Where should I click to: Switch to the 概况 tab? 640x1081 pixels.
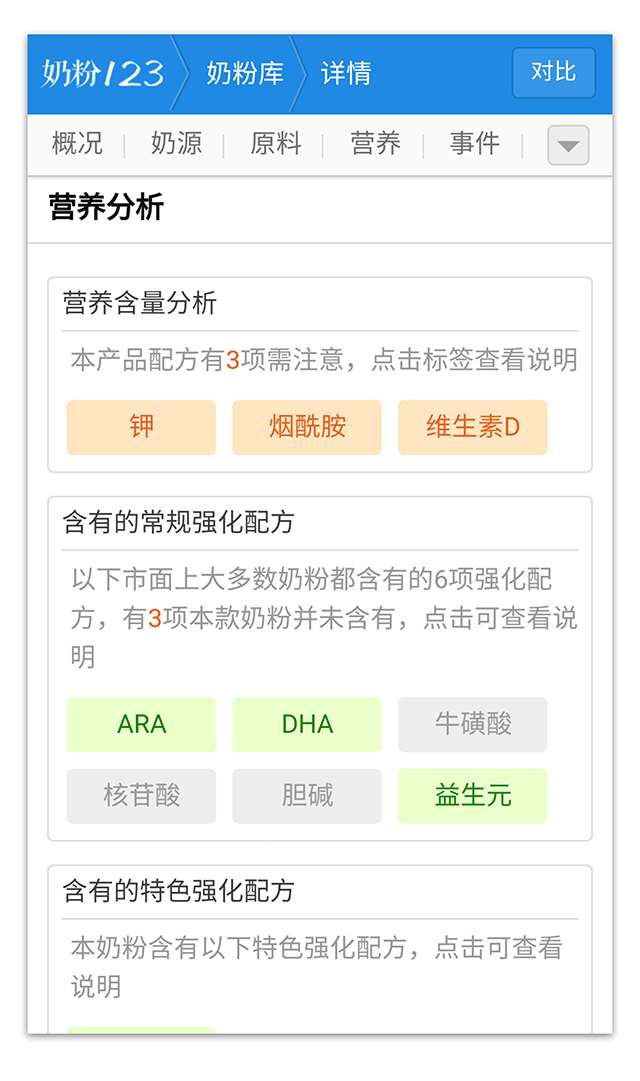click(x=77, y=143)
